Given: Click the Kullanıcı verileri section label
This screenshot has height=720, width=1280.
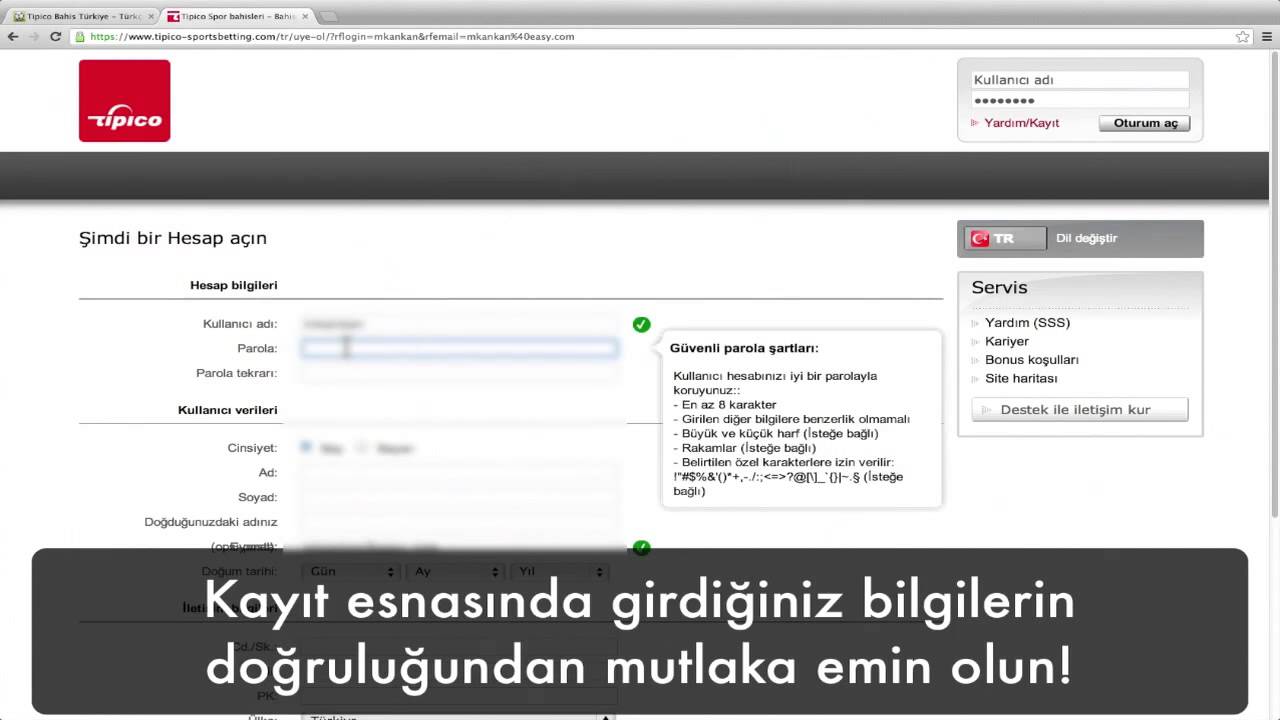Looking at the screenshot, I should coord(228,410).
